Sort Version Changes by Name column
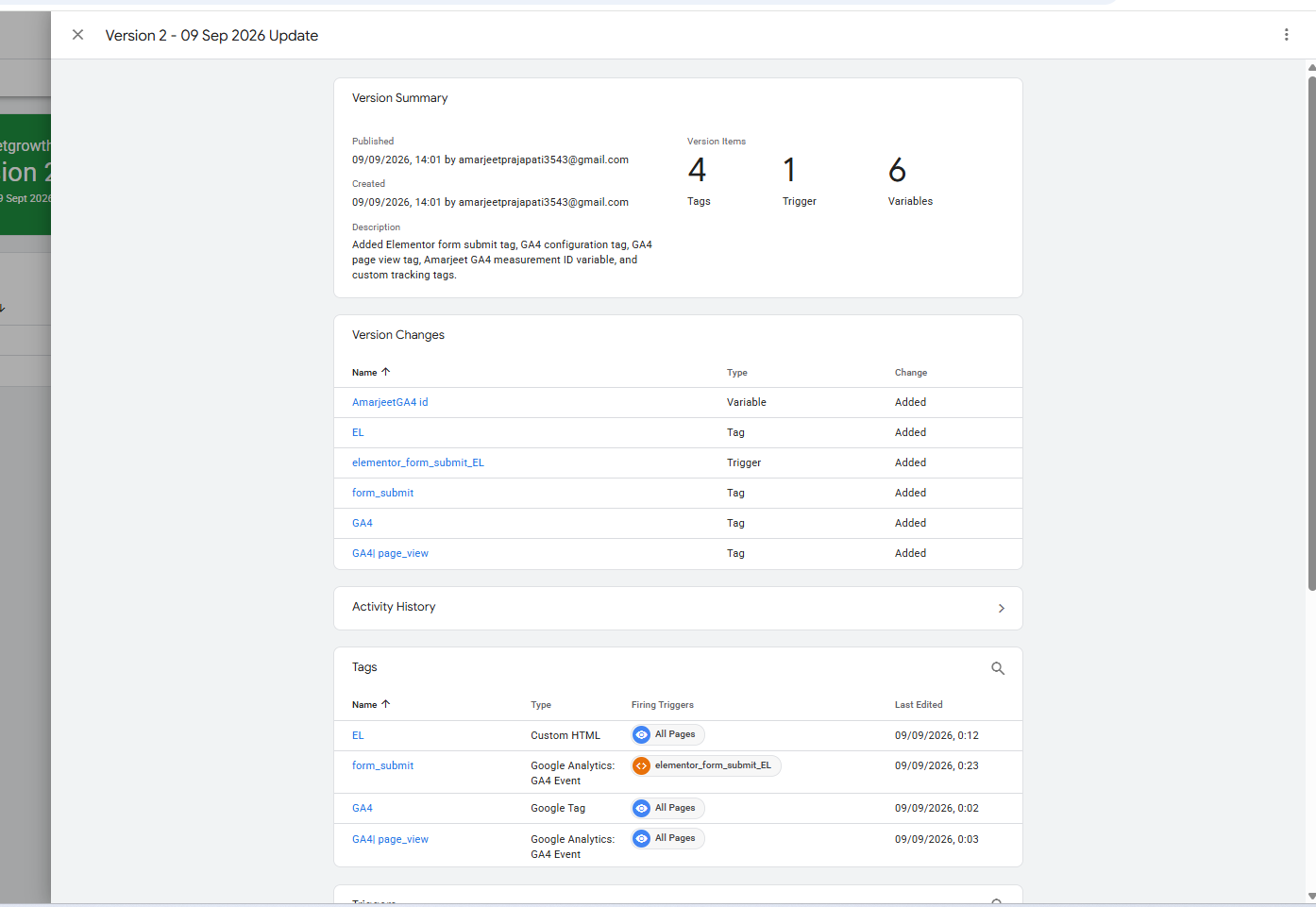Viewport: 1316px width, 907px height. click(371, 373)
